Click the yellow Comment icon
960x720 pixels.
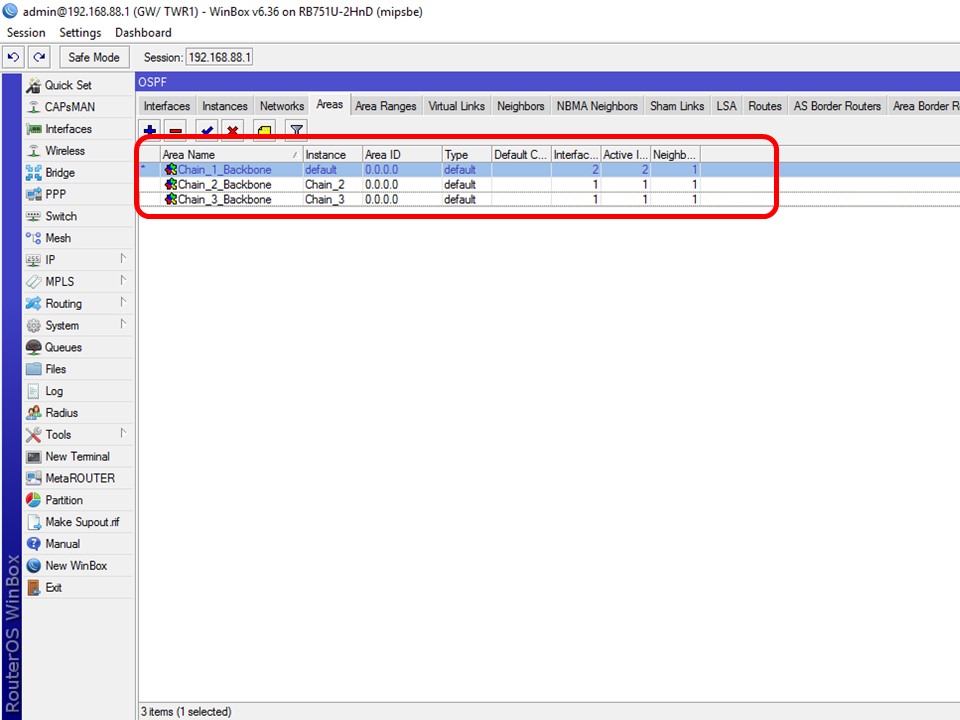coord(264,130)
